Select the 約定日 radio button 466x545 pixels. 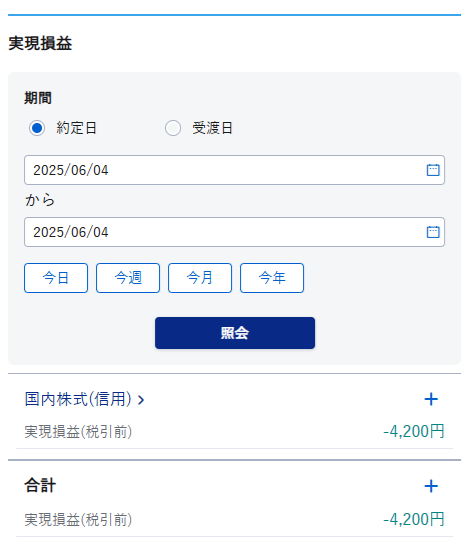(x=36, y=128)
